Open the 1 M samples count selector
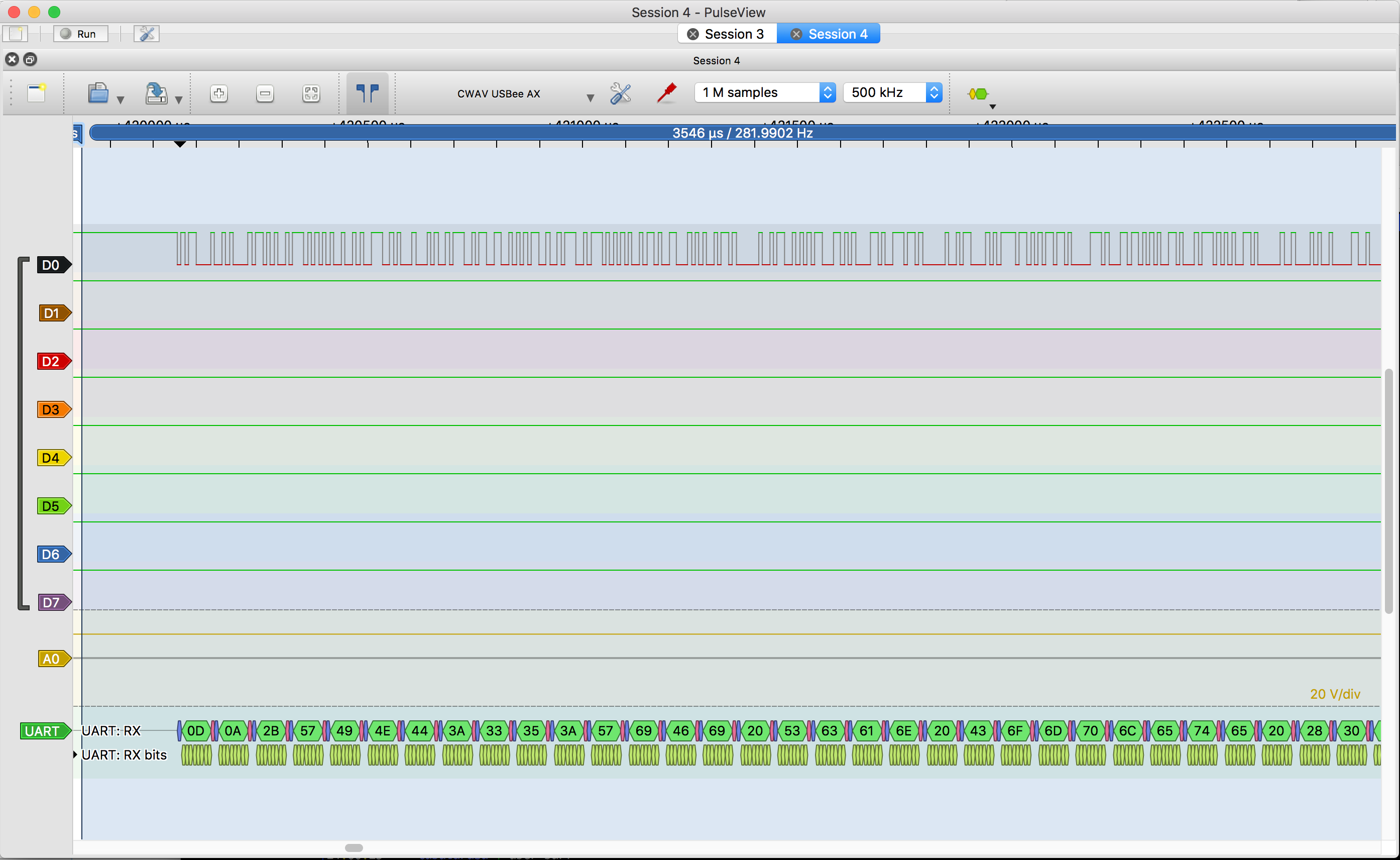 pos(765,92)
